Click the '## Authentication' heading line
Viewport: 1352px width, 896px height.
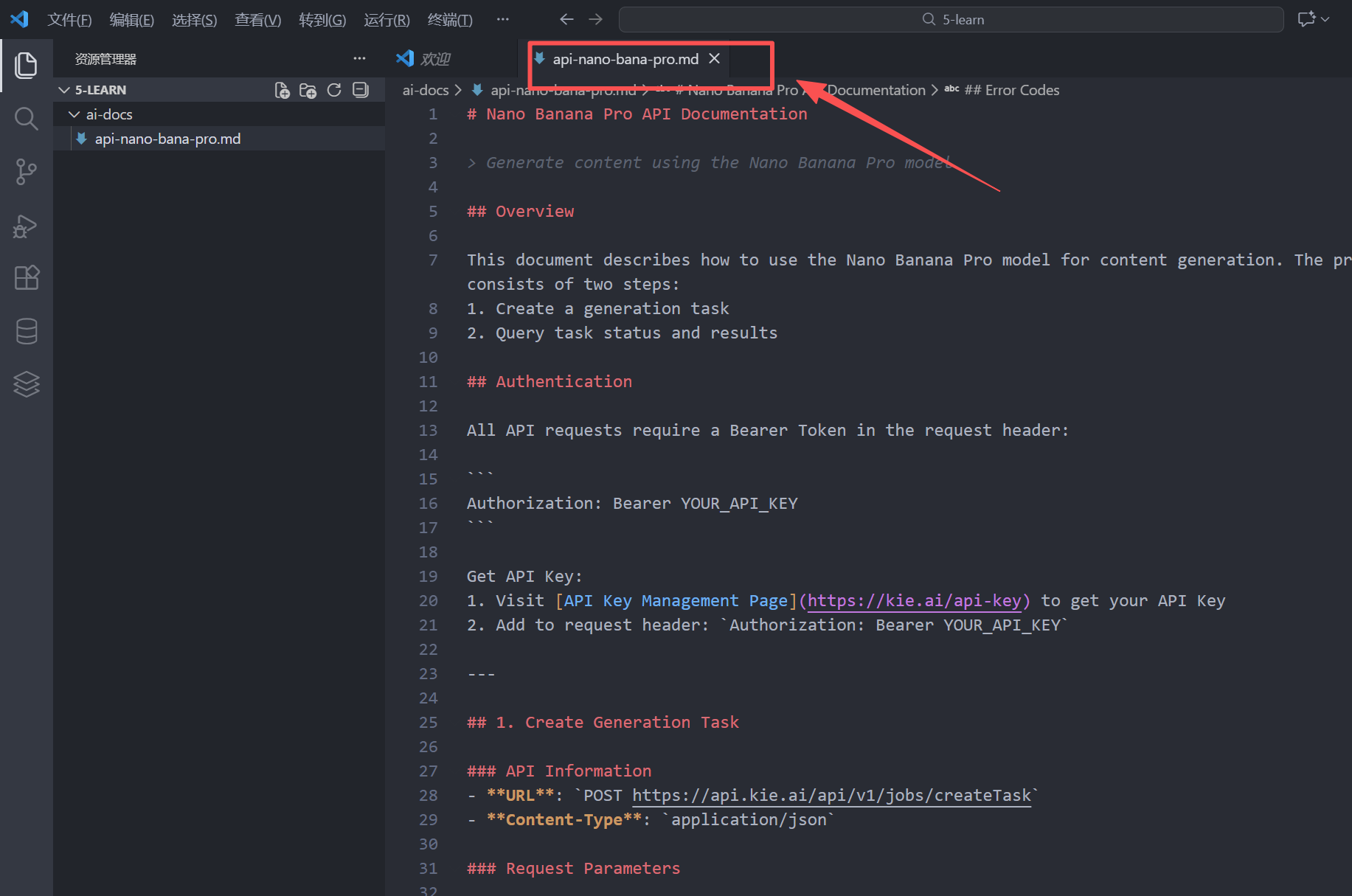(550, 382)
